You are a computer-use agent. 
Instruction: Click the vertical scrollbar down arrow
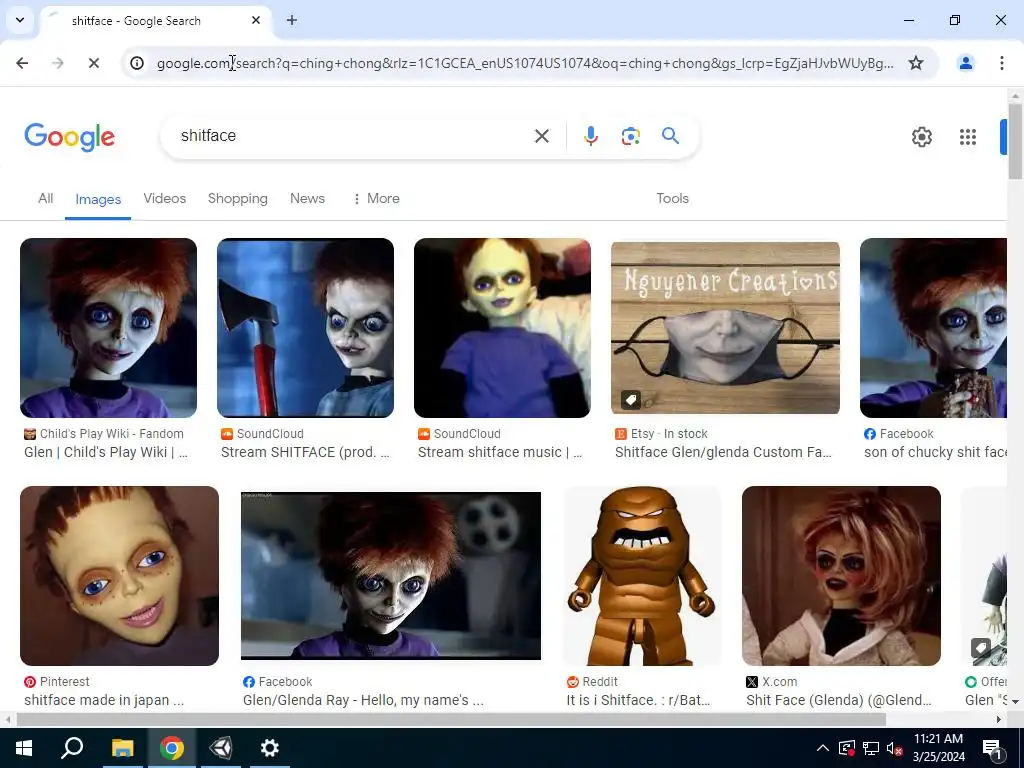tap(1015, 702)
